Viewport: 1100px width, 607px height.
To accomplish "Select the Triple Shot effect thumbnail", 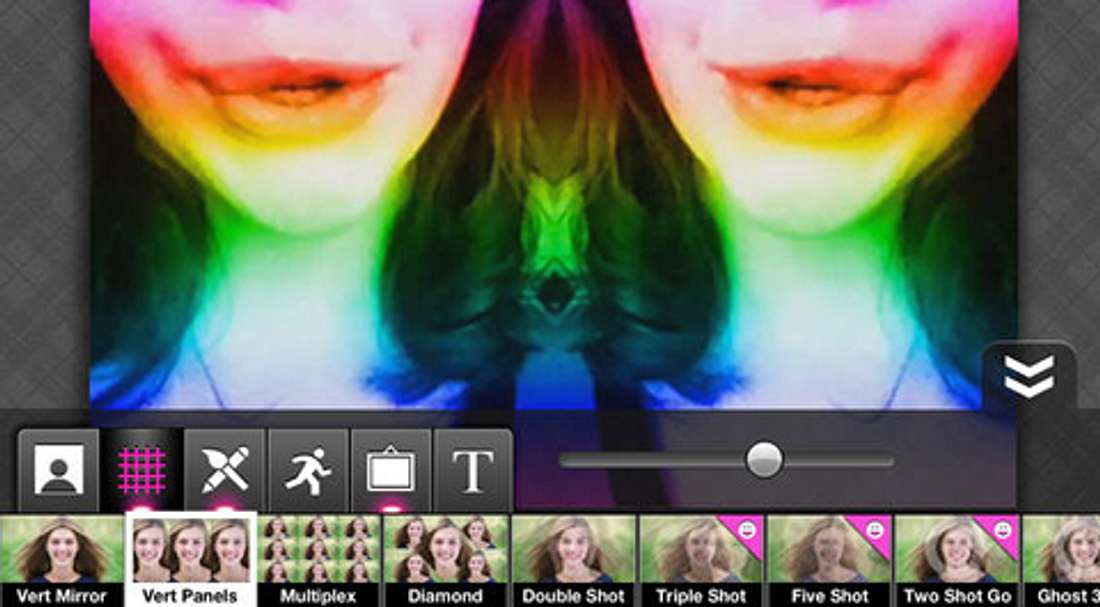I will click(x=702, y=561).
